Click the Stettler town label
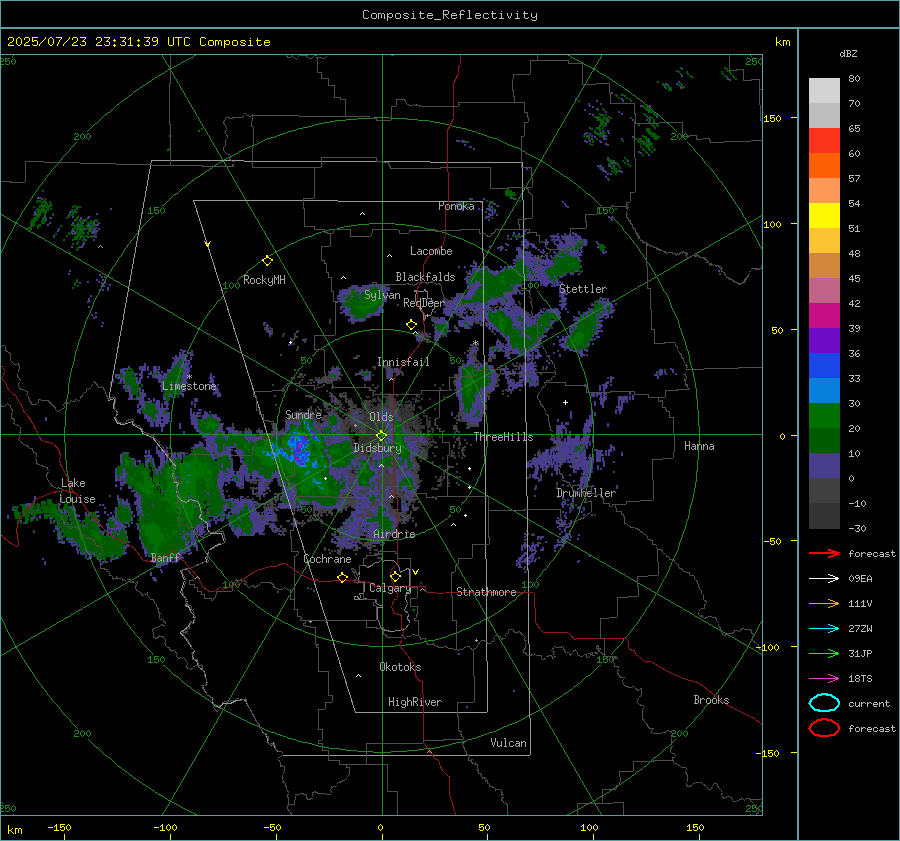 coord(583,289)
